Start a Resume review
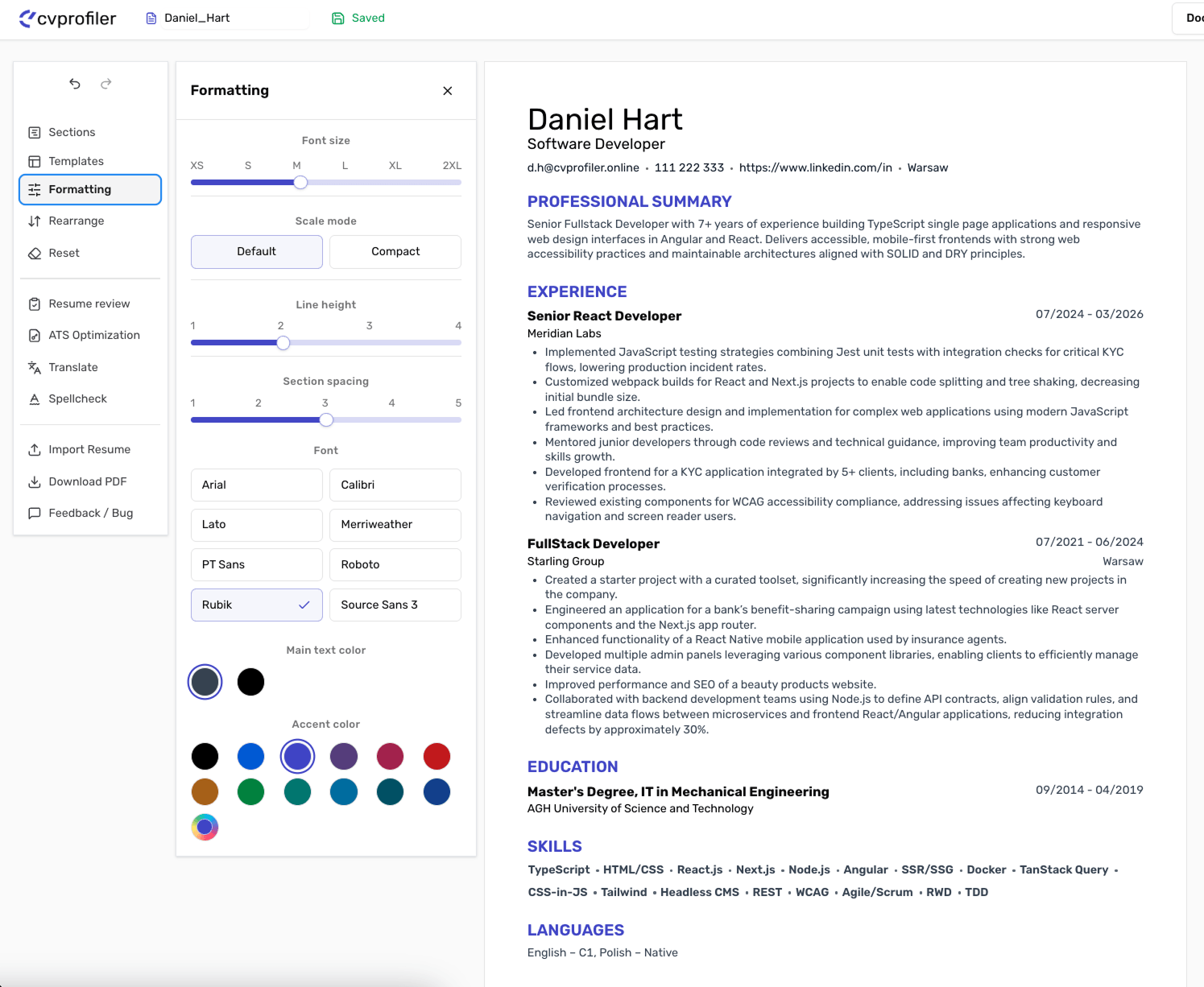Screen dimensions: 1204x987 click(x=89, y=304)
